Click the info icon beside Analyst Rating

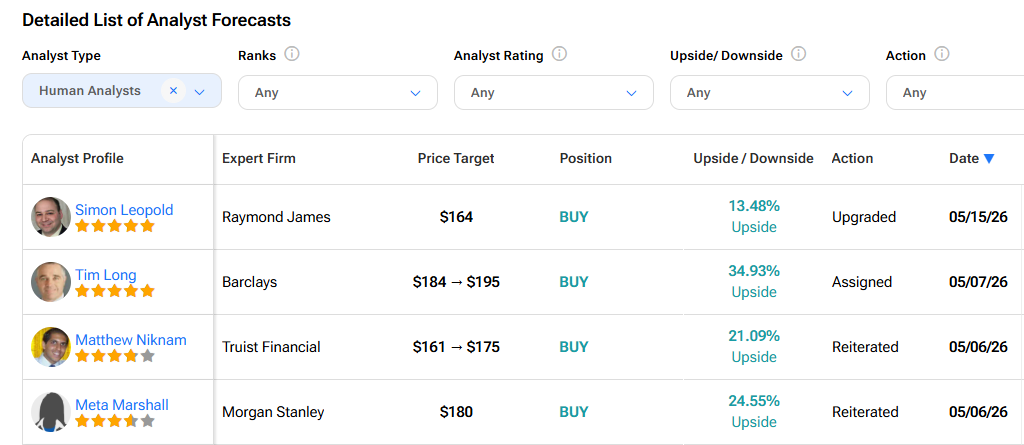[559, 54]
